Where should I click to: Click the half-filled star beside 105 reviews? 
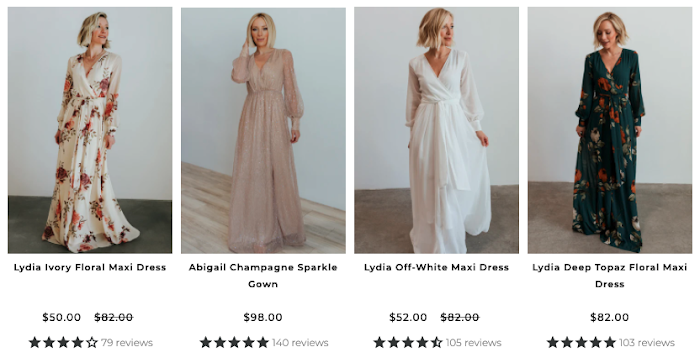[436, 342]
